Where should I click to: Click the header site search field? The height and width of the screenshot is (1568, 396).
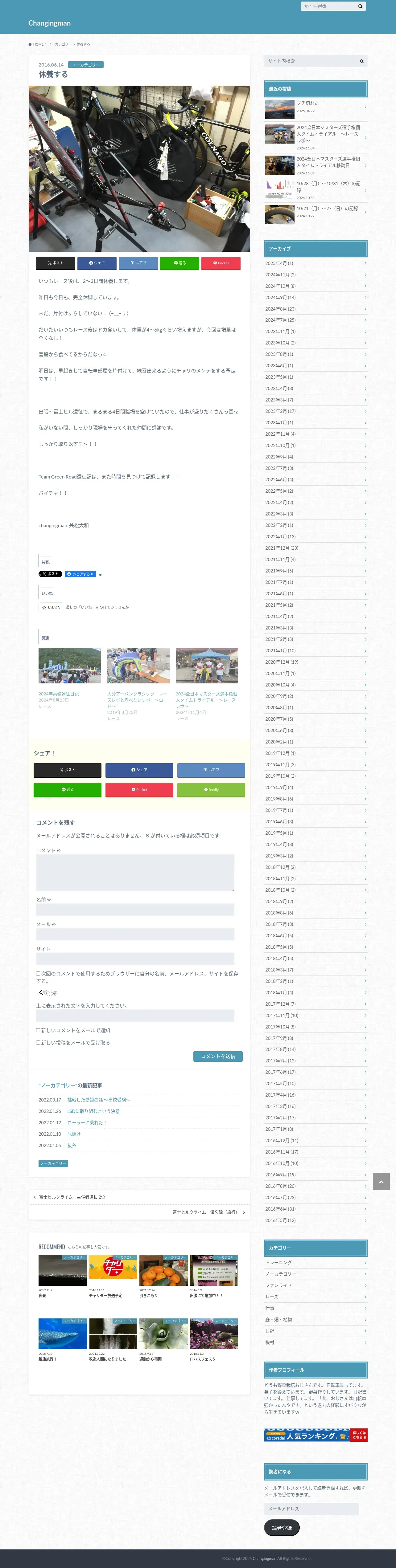pos(328,6)
